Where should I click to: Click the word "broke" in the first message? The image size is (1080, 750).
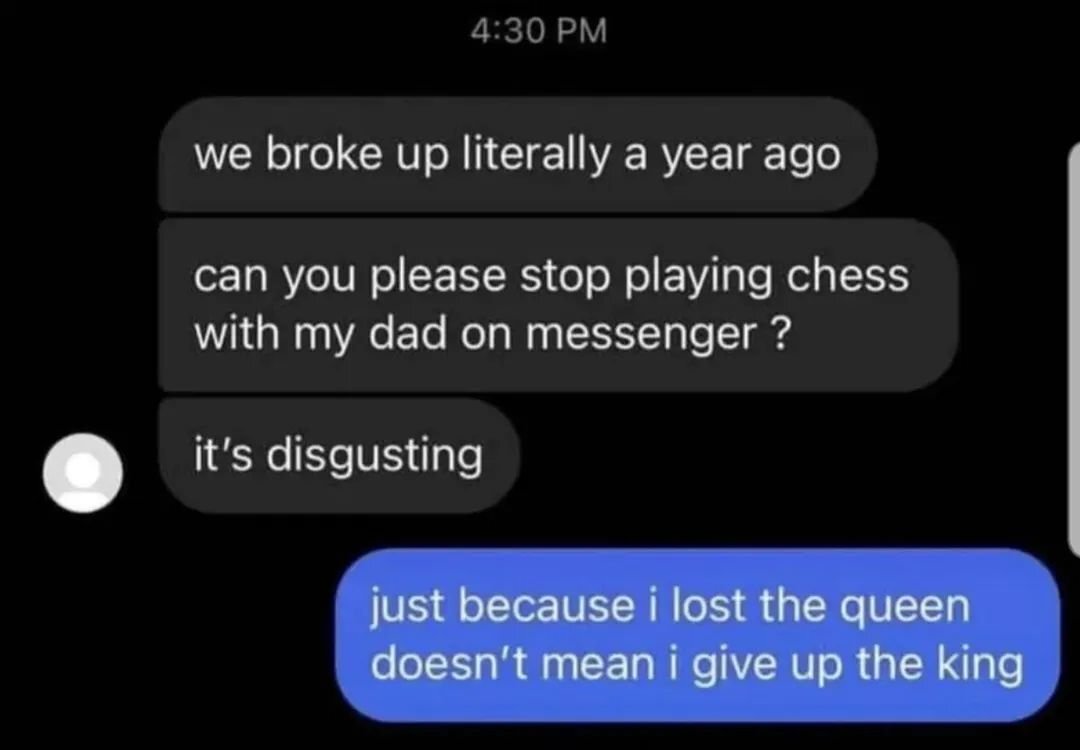(x=323, y=154)
